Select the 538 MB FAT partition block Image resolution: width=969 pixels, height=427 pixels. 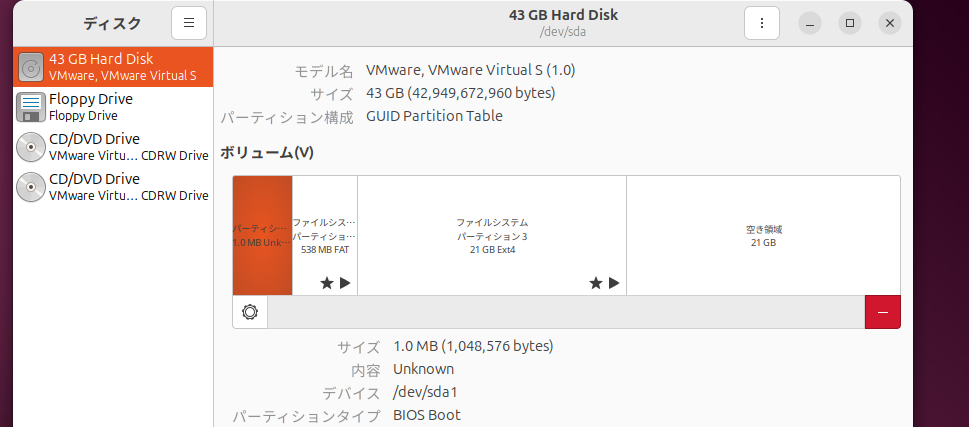coord(324,235)
